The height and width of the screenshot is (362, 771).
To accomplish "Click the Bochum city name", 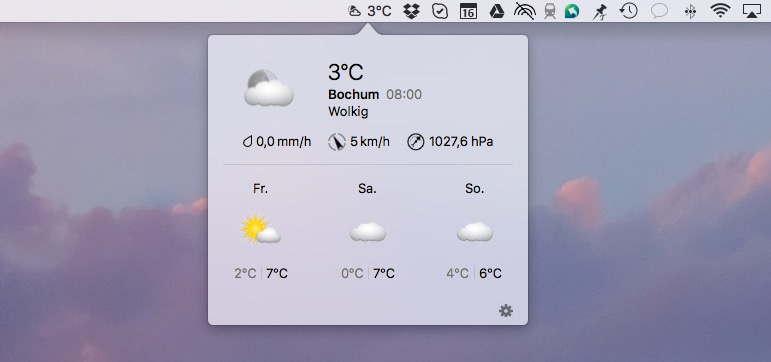I will tap(354, 94).
